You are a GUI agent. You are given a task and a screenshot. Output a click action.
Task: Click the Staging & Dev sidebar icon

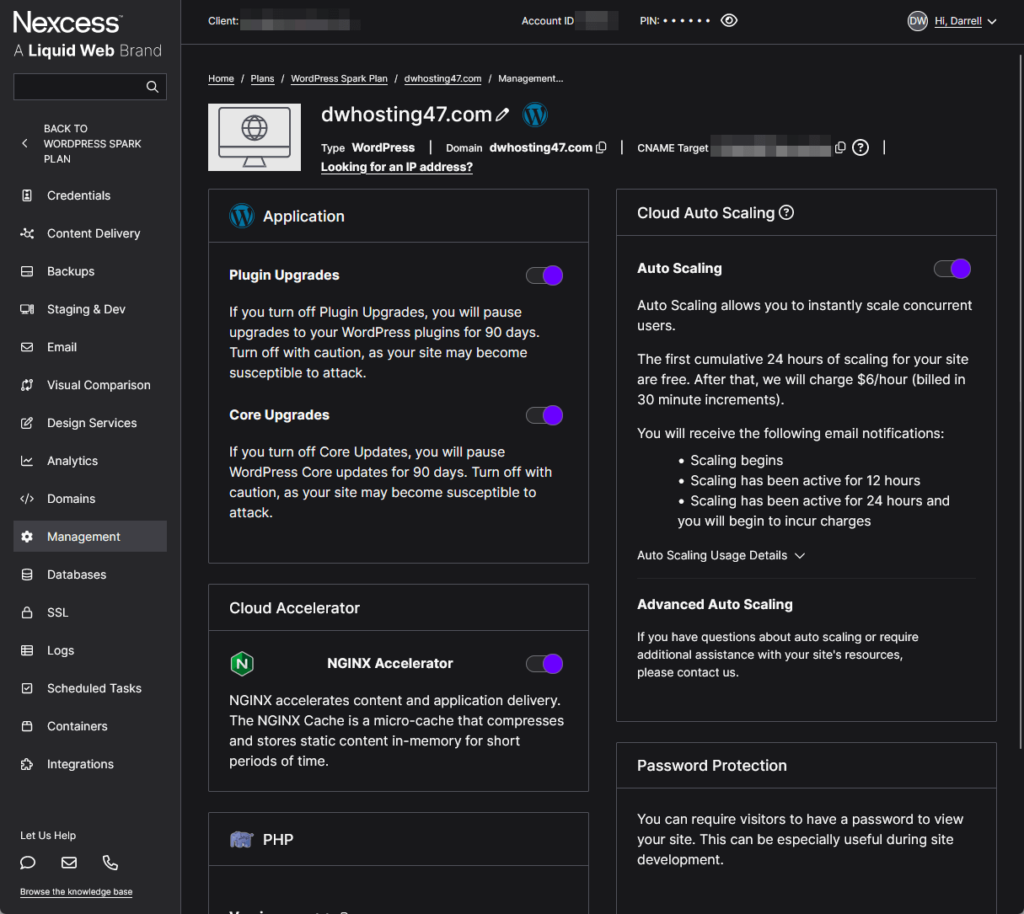pos(27,309)
